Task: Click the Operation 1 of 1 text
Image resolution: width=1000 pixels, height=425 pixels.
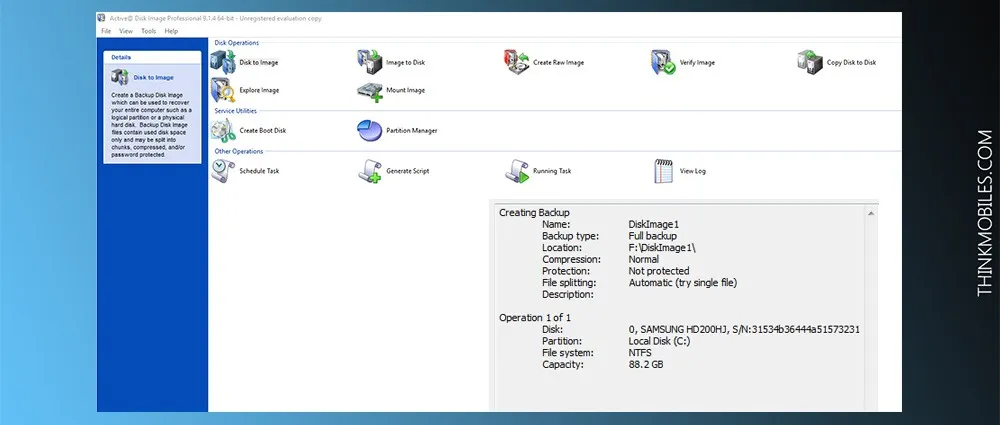Action: point(535,318)
